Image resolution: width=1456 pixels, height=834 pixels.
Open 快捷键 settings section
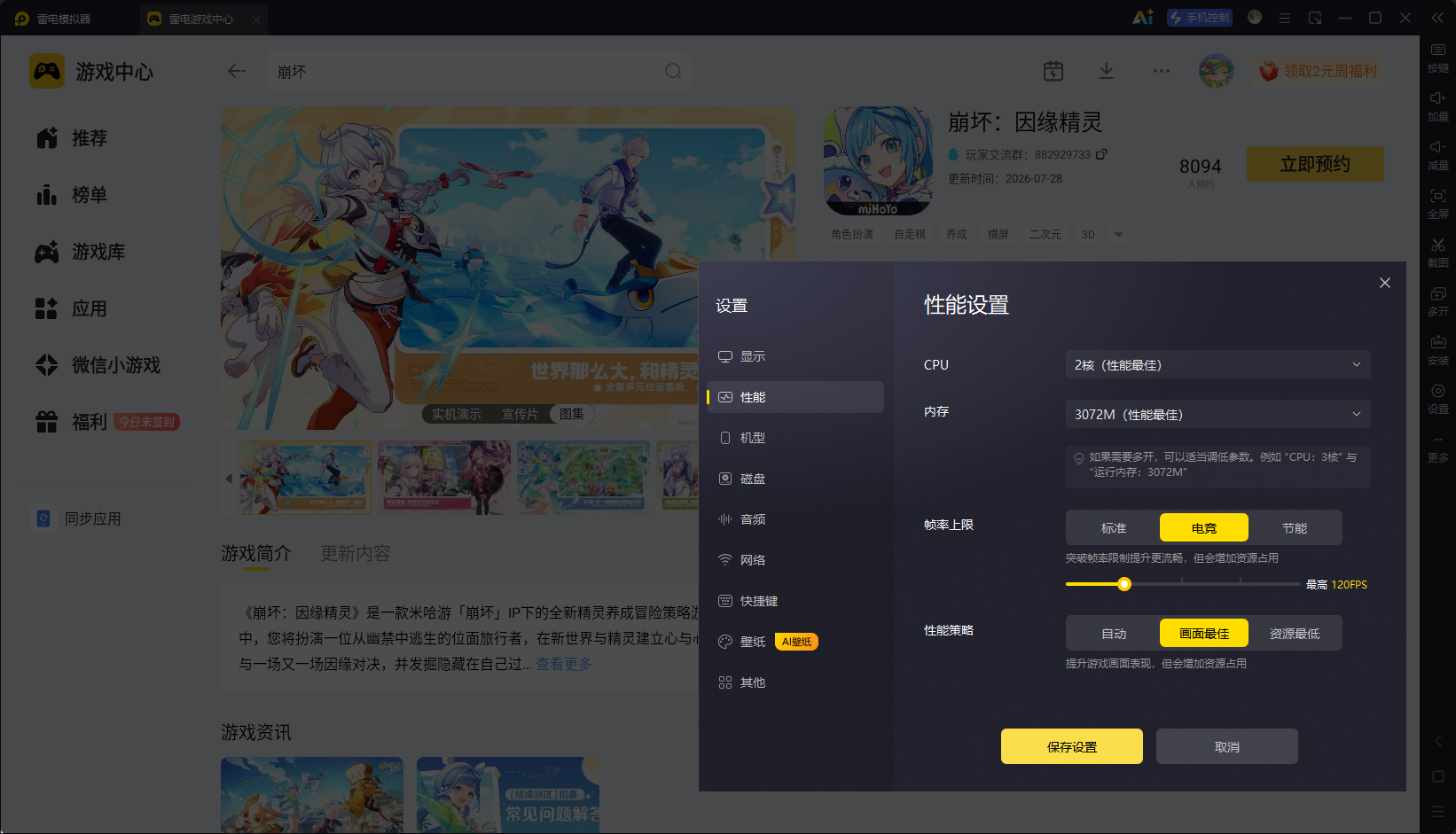click(x=795, y=601)
